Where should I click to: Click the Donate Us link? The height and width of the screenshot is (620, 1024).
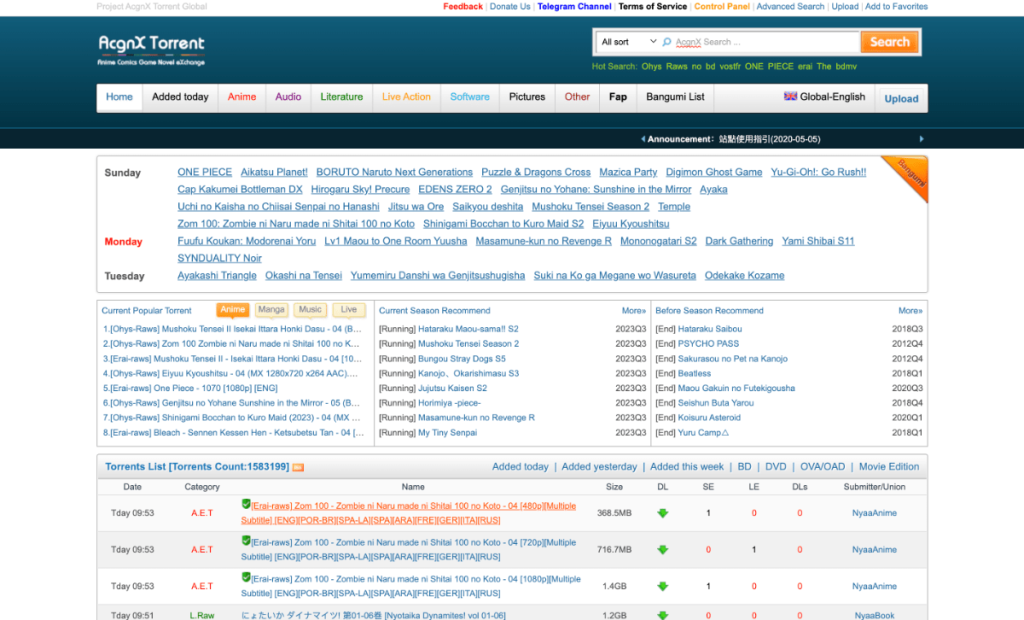pyautogui.click(x=510, y=7)
